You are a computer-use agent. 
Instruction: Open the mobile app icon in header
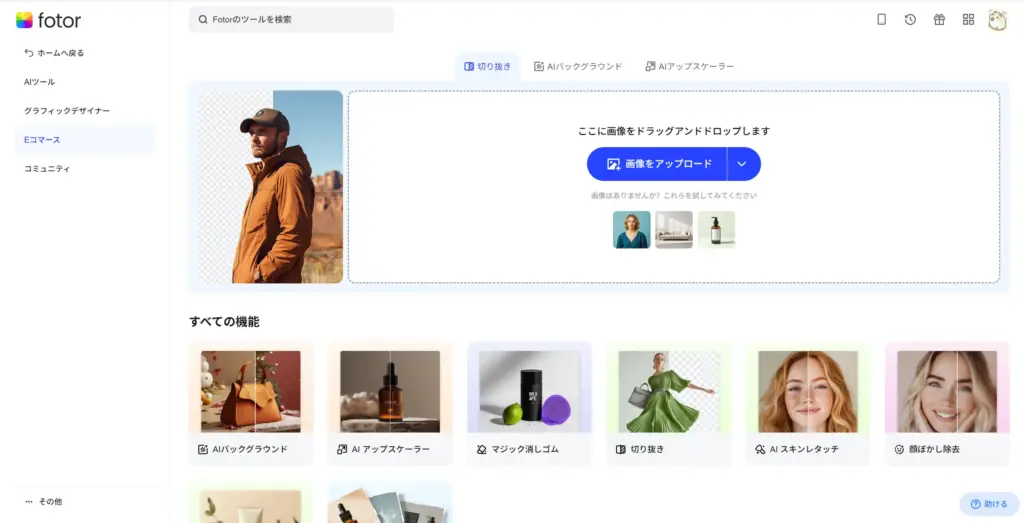pyautogui.click(x=881, y=20)
